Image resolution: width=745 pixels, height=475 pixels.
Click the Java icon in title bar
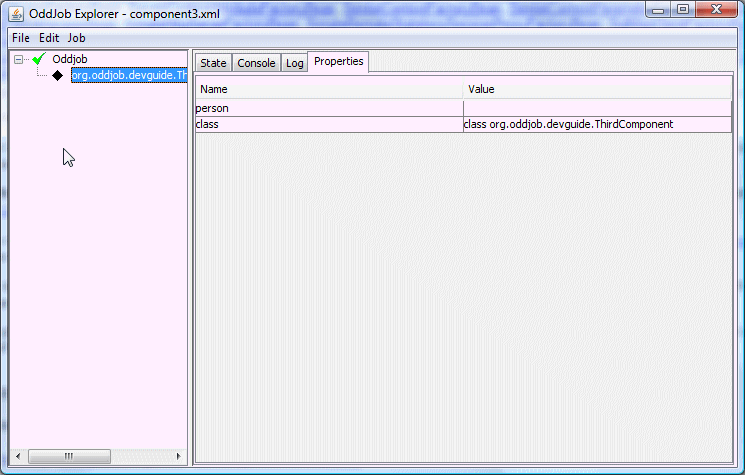(x=16, y=13)
